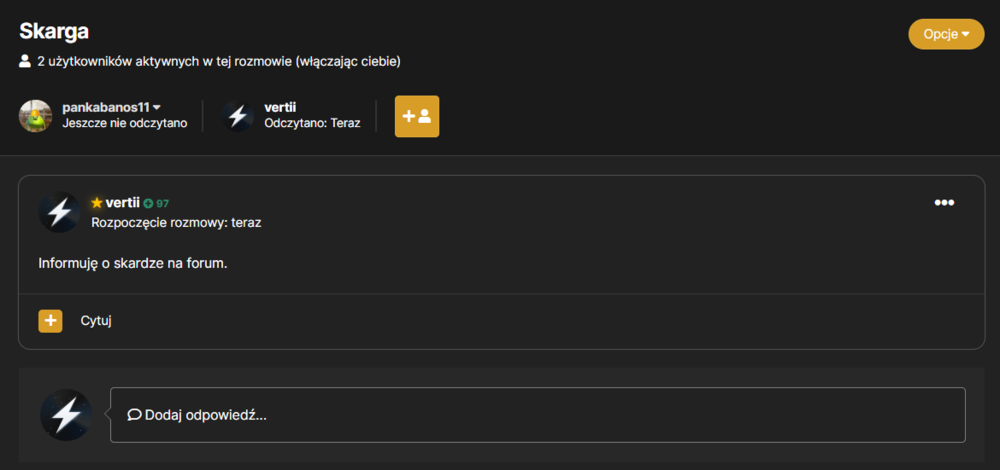Click vertii's lightning avatar in participants list
This screenshot has height=470, width=1000.
pyautogui.click(x=238, y=116)
